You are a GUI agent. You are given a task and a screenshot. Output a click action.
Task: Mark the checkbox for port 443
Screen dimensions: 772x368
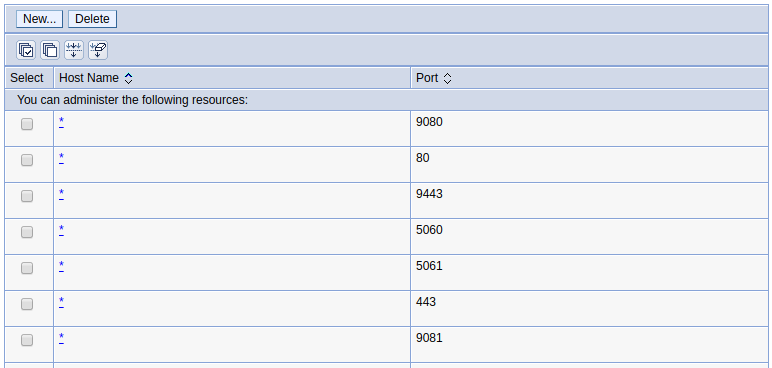(27, 304)
